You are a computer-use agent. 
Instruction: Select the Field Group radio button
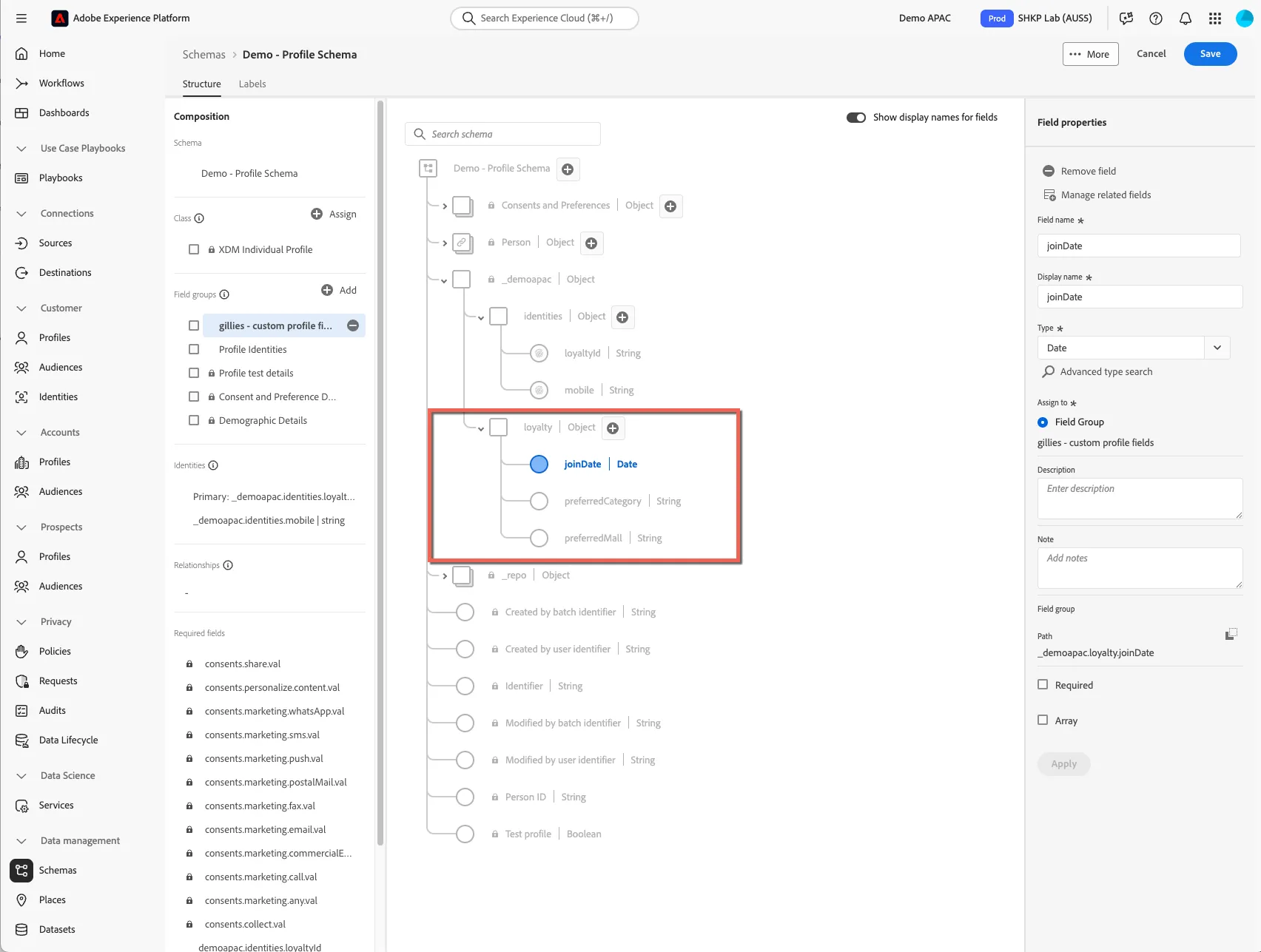coord(1043,422)
